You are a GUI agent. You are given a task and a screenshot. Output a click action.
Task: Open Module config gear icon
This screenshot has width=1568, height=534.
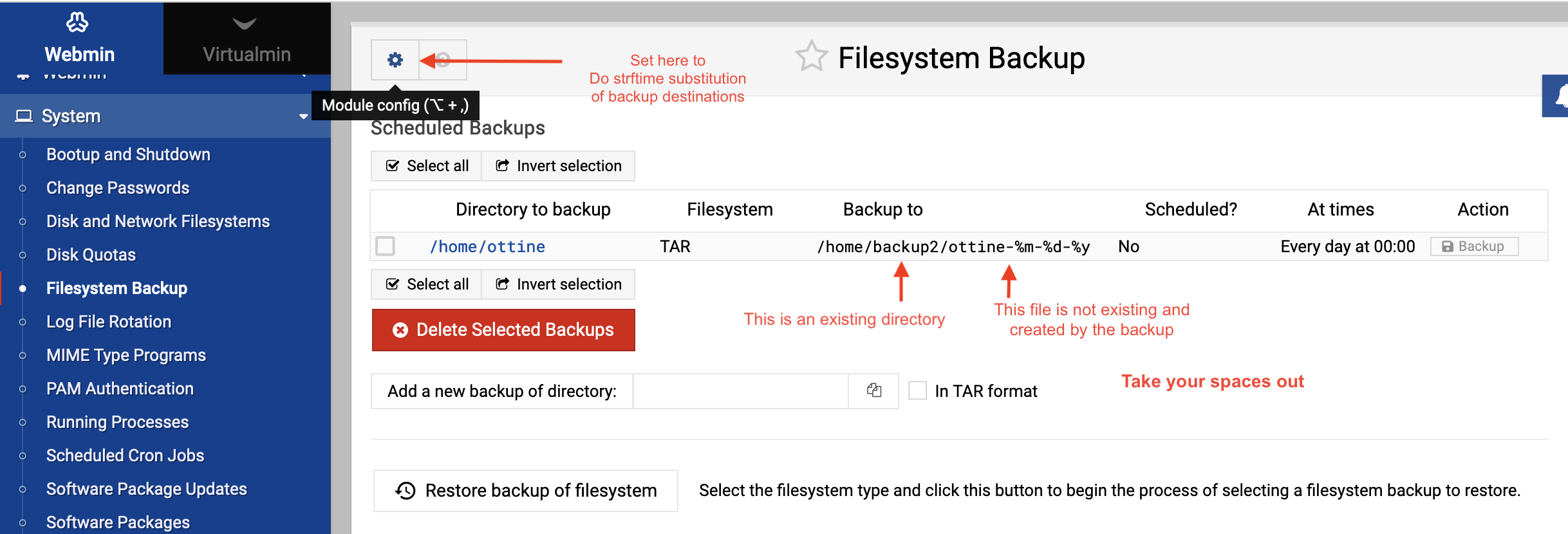coord(395,60)
